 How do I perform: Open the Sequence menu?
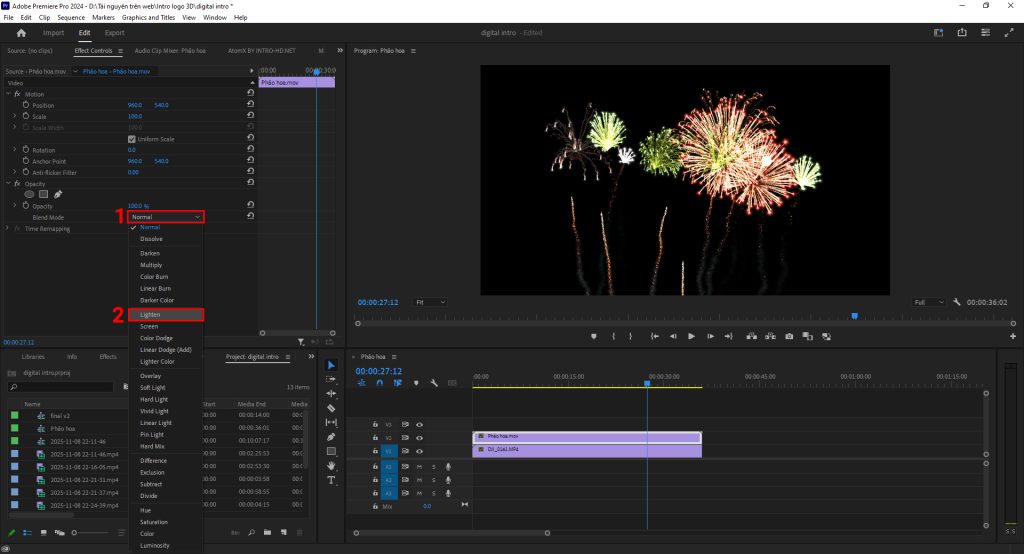click(71, 17)
